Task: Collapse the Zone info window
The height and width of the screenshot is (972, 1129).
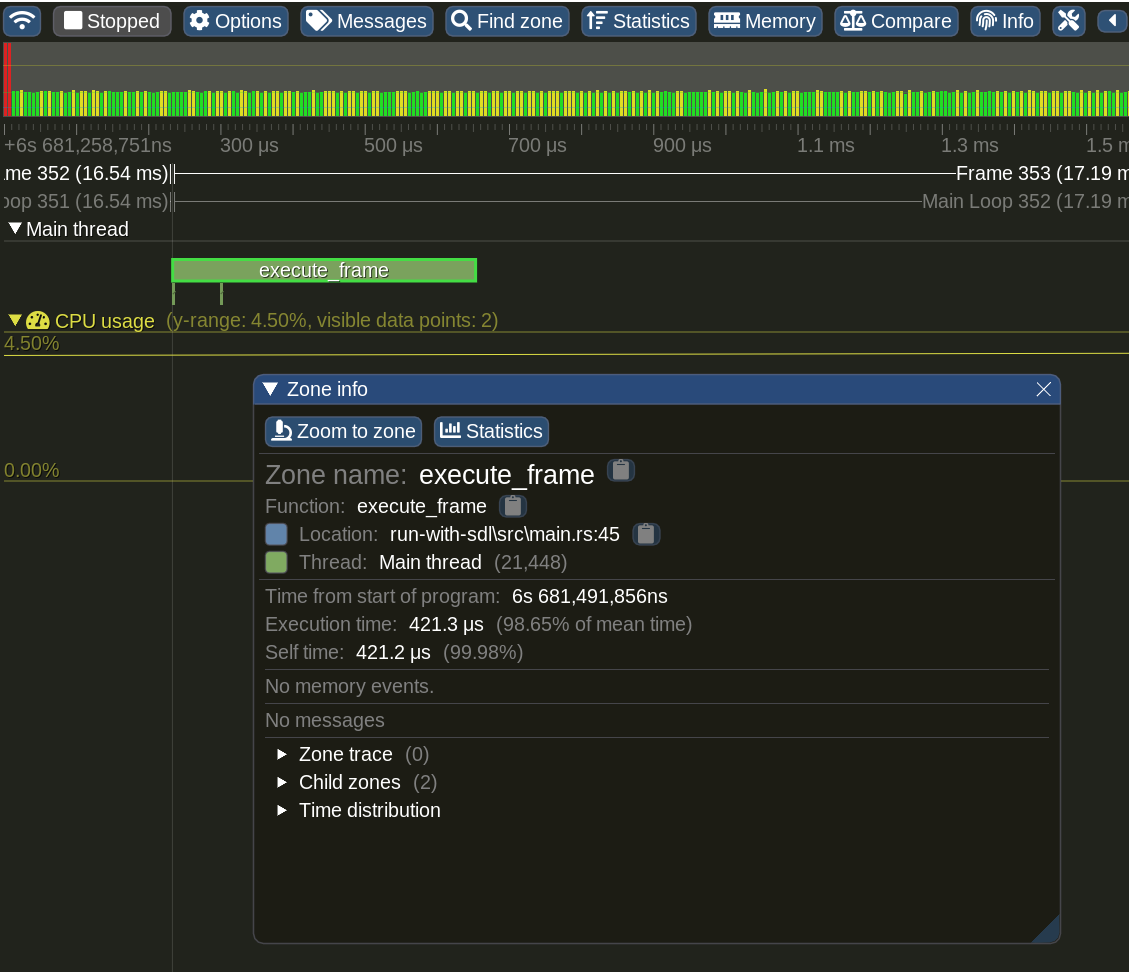Action: [270, 389]
